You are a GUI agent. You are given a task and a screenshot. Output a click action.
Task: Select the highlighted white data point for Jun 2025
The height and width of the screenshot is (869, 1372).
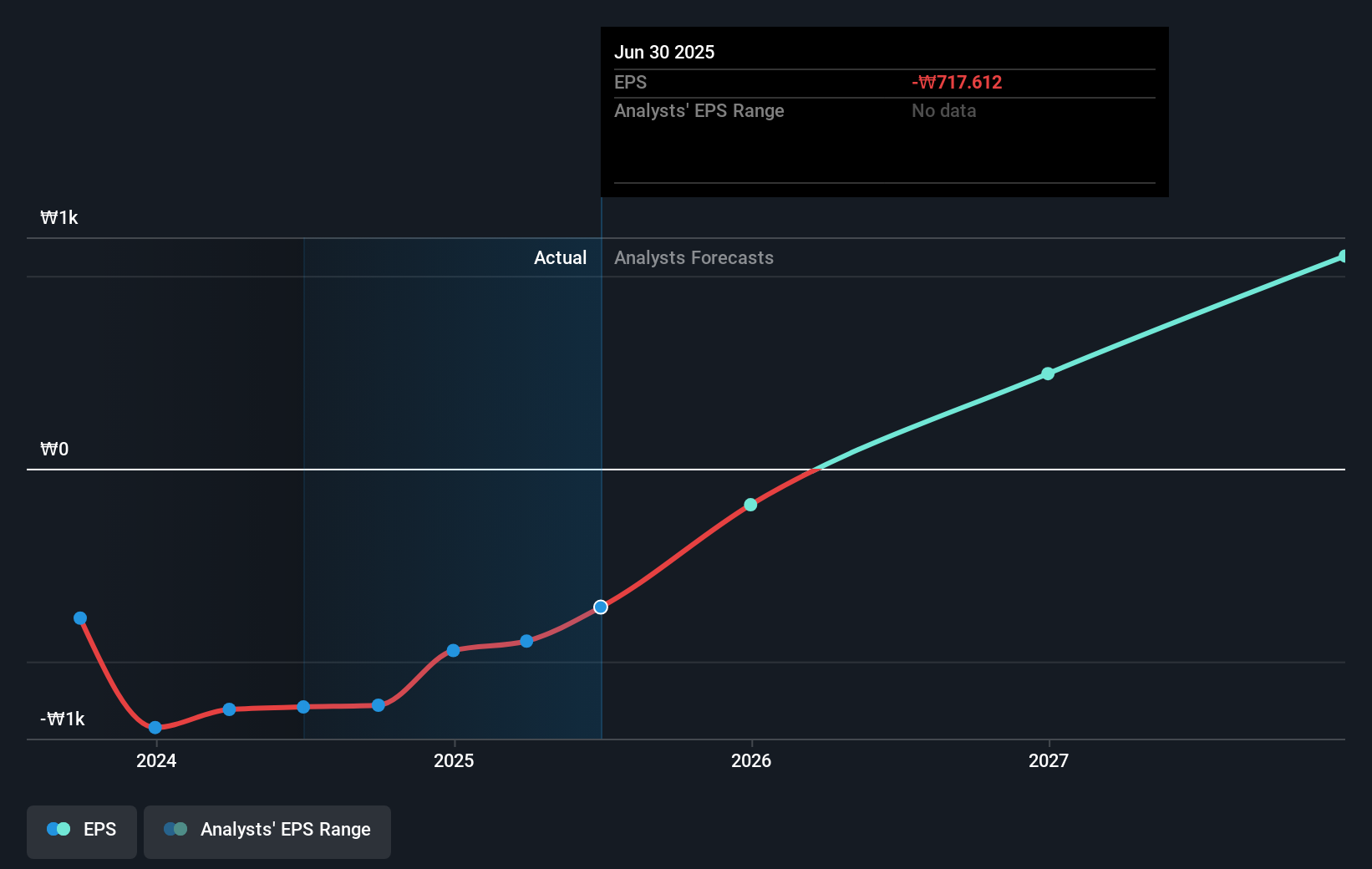[600, 607]
